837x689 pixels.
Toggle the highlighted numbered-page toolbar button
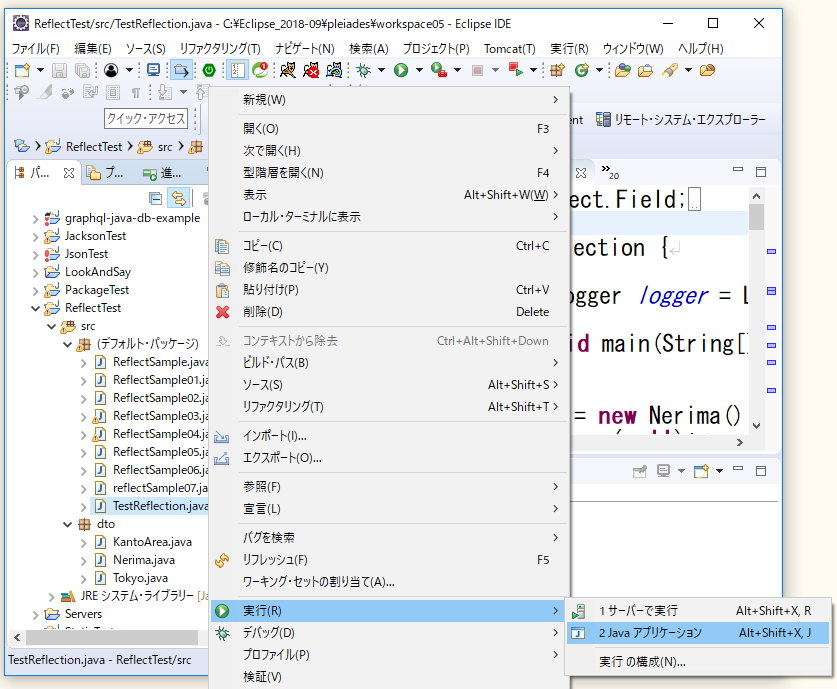tap(237, 70)
